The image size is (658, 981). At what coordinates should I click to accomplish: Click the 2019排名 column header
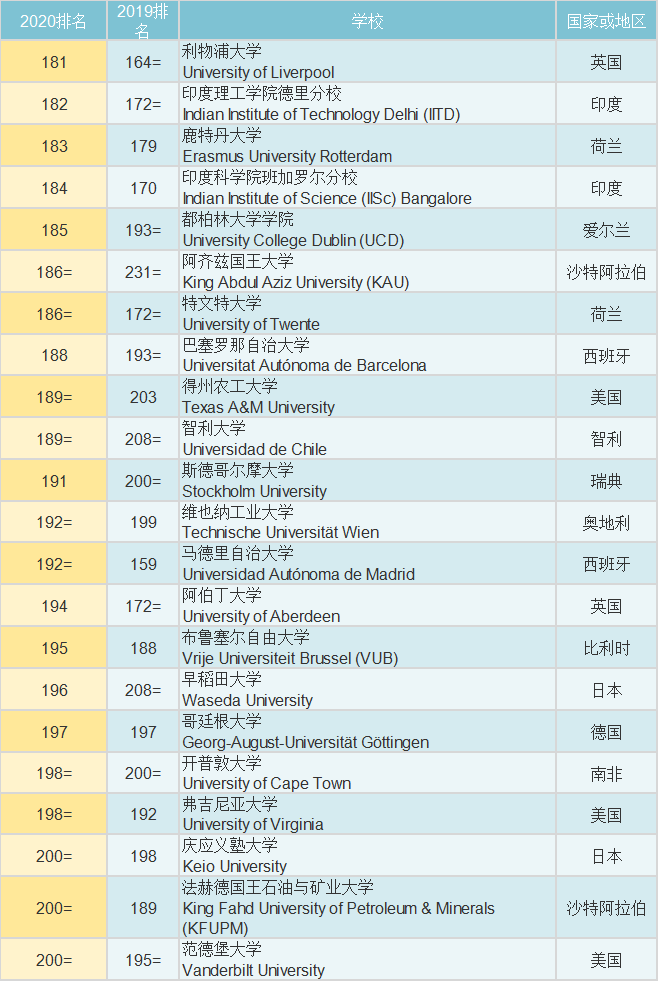click(143, 21)
